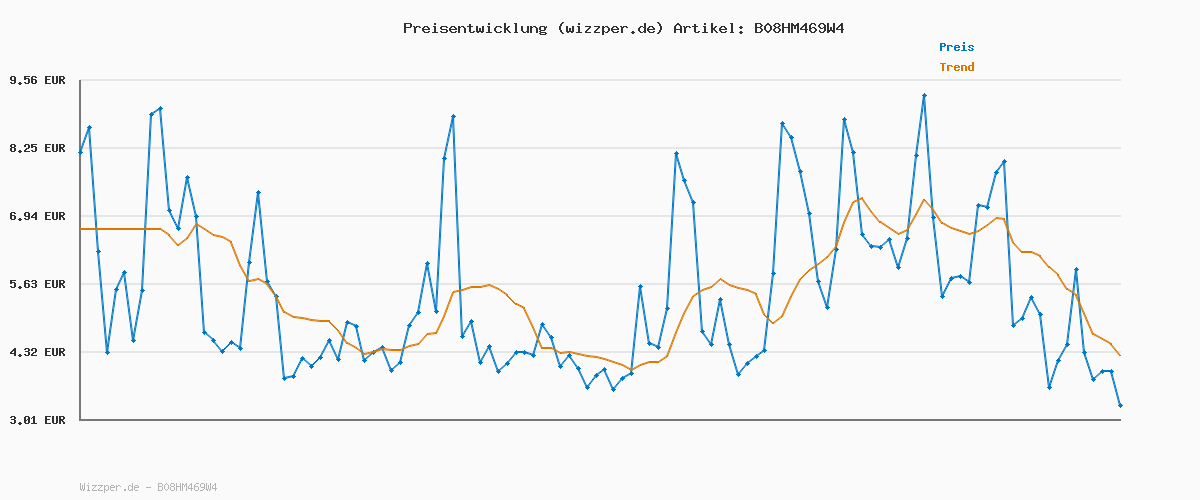
Task: Toggle the orange "Trend" legend entry
Action: (956, 67)
